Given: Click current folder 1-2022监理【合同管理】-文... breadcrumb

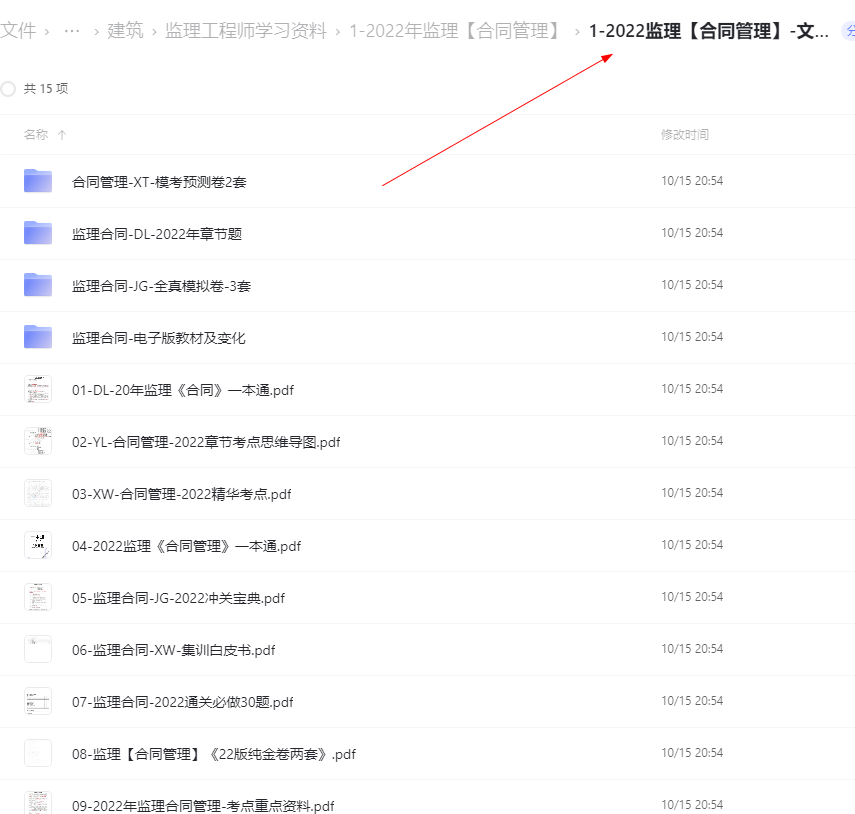Looking at the screenshot, I should [x=708, y=31].
